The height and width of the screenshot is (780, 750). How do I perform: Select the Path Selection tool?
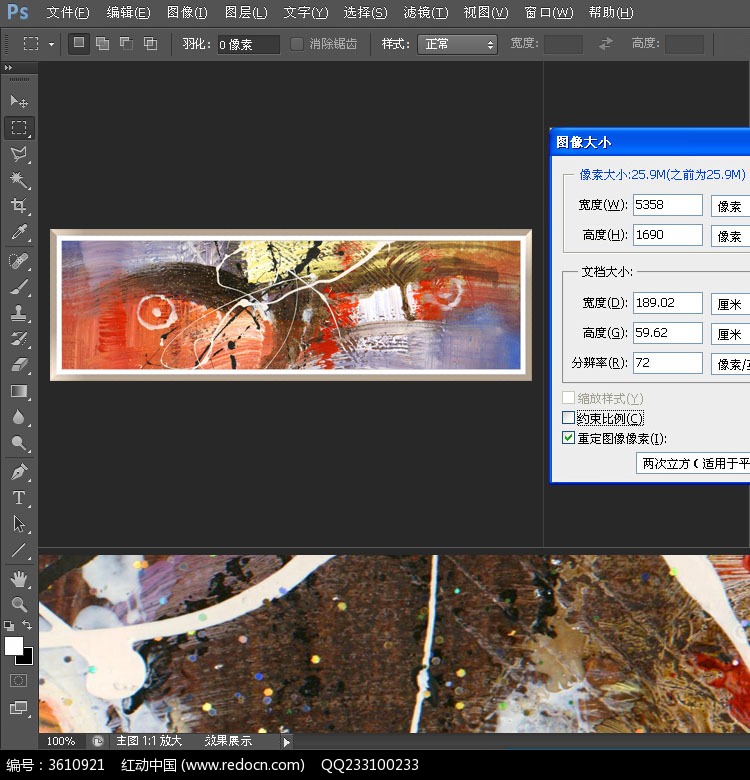(19, 524)
